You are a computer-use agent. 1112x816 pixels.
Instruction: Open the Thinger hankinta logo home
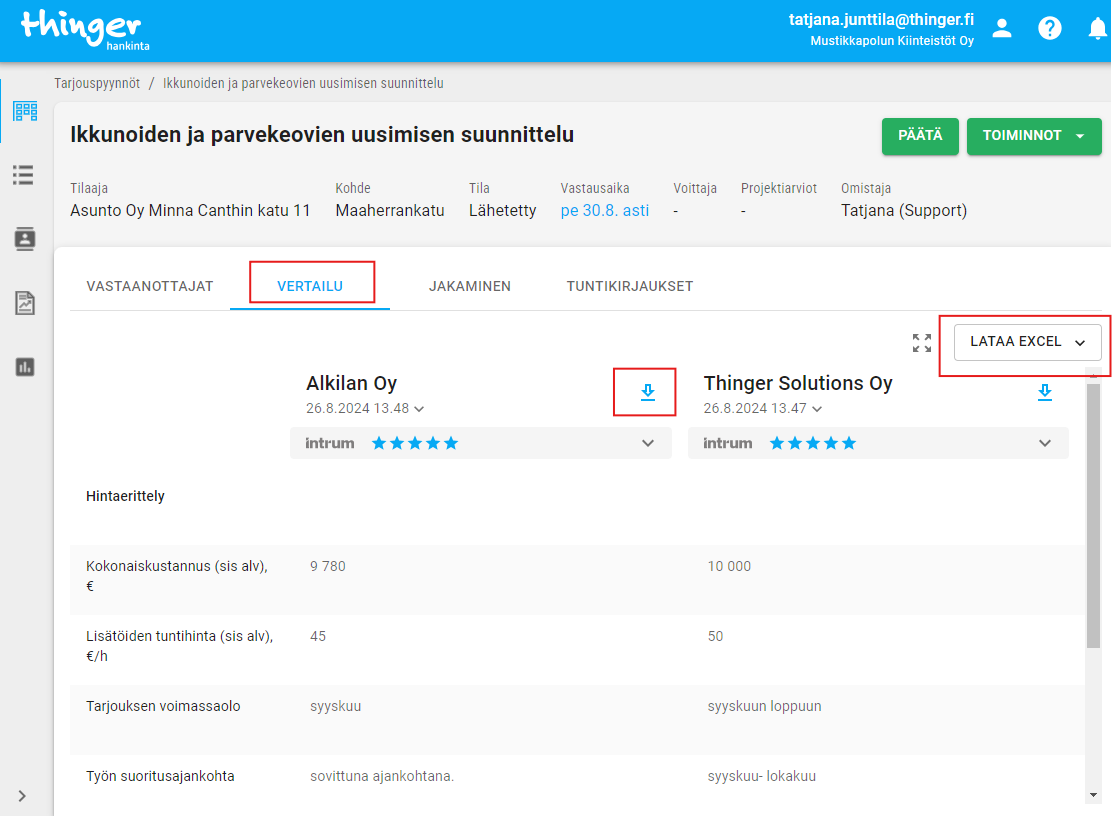pyautogui.click(x=84, y=30)
